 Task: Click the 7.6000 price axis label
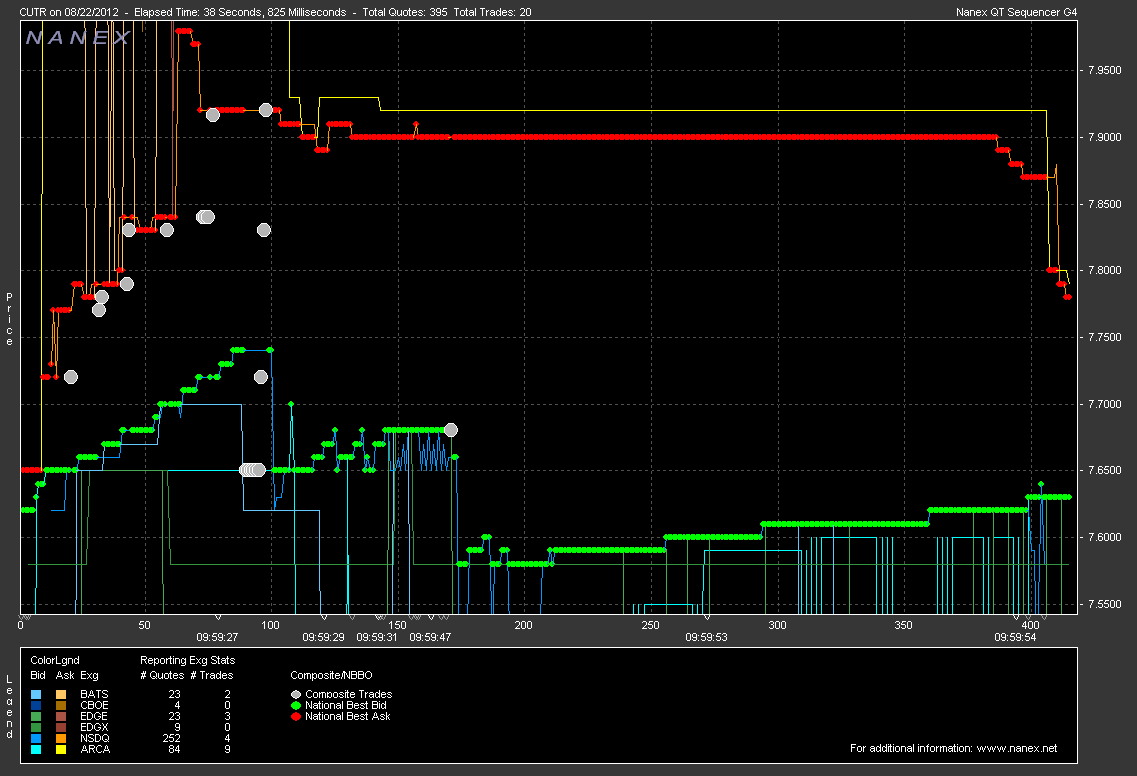(1104, 537)
